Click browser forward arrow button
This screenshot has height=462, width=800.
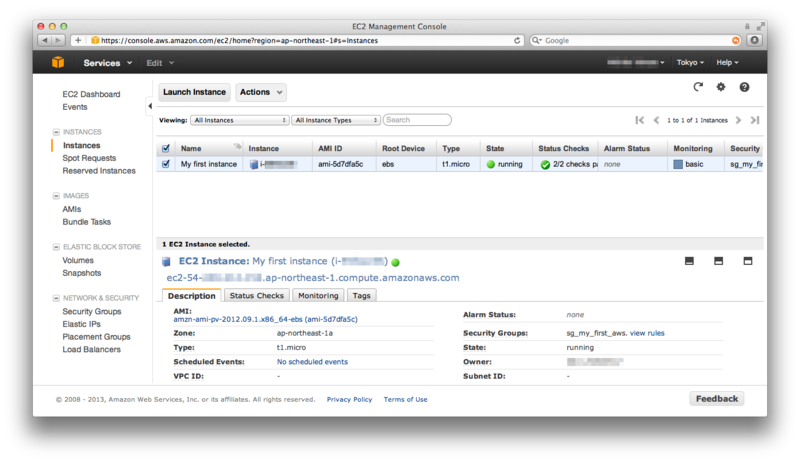point(58,40)
